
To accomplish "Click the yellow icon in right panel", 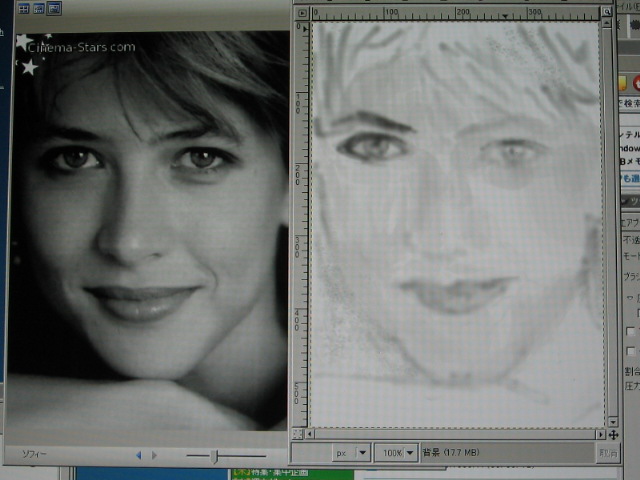I will click(622, 83).
